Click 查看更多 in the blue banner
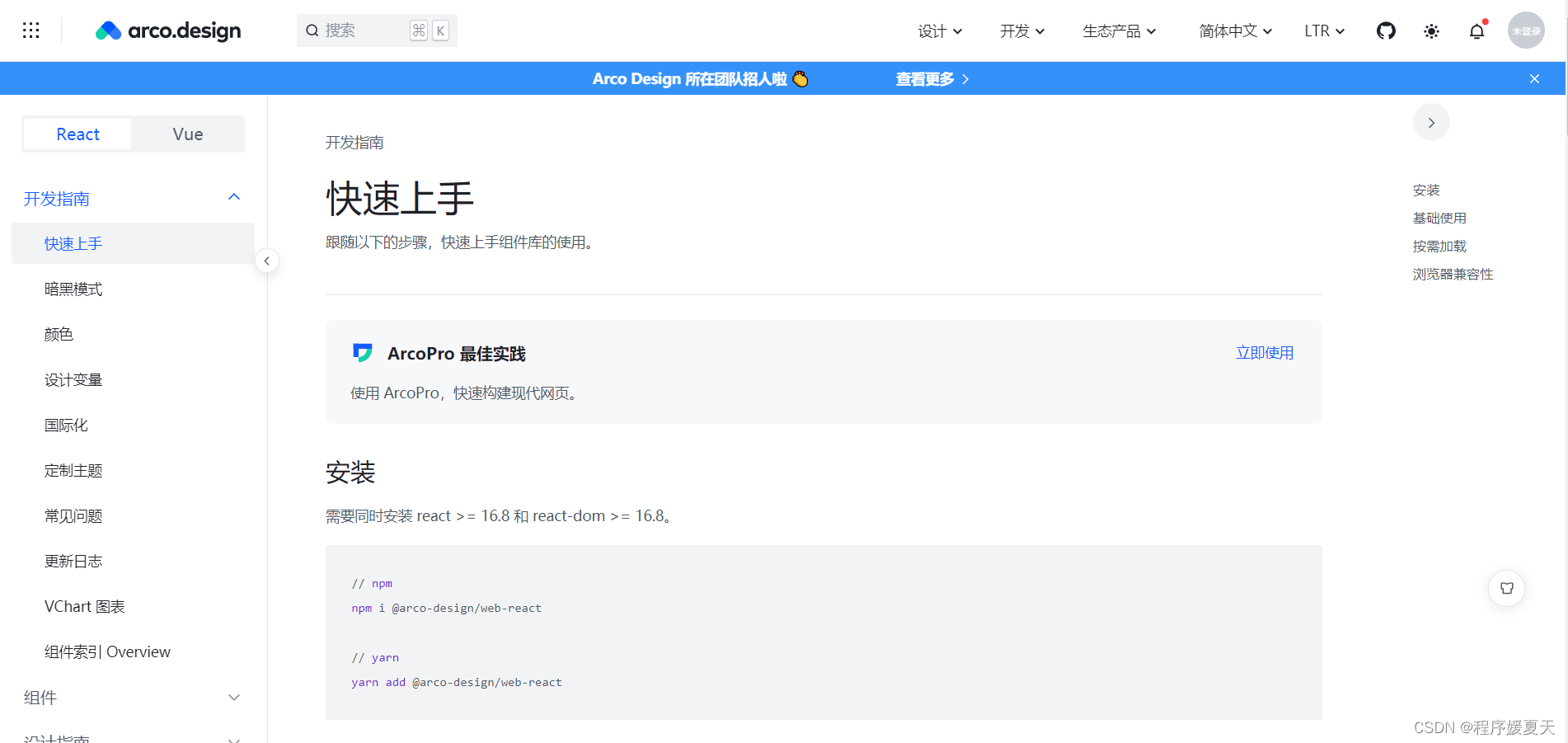Screen dimensions: 1568x743 click(x=924, y=78)
